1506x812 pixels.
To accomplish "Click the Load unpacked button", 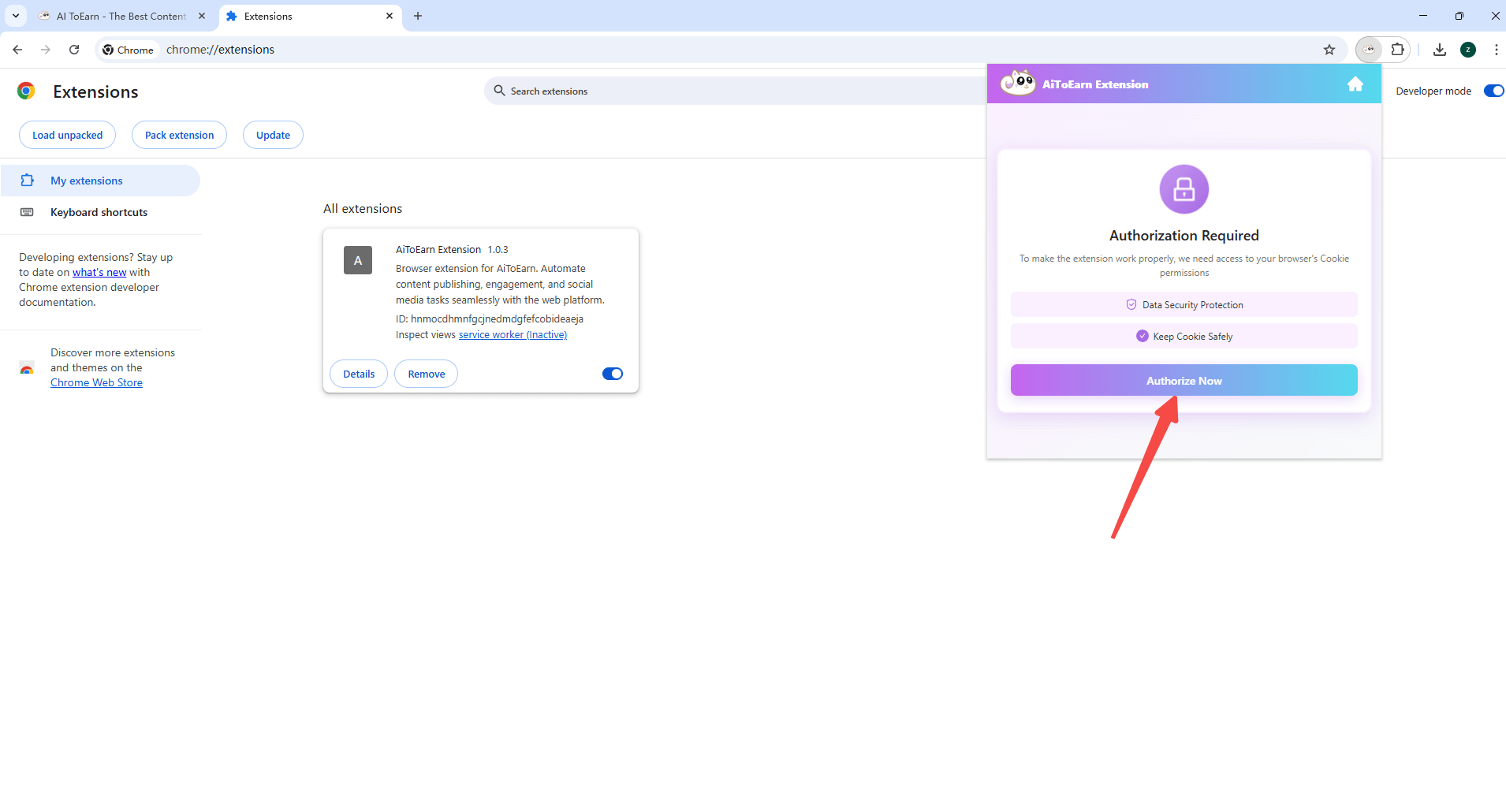I will [x=67, y=135].
